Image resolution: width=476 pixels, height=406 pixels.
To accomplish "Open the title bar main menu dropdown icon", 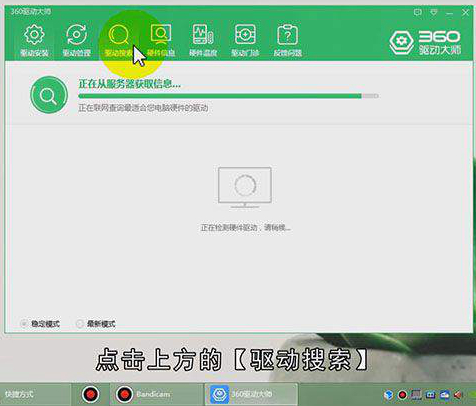I will click(434, 13).
